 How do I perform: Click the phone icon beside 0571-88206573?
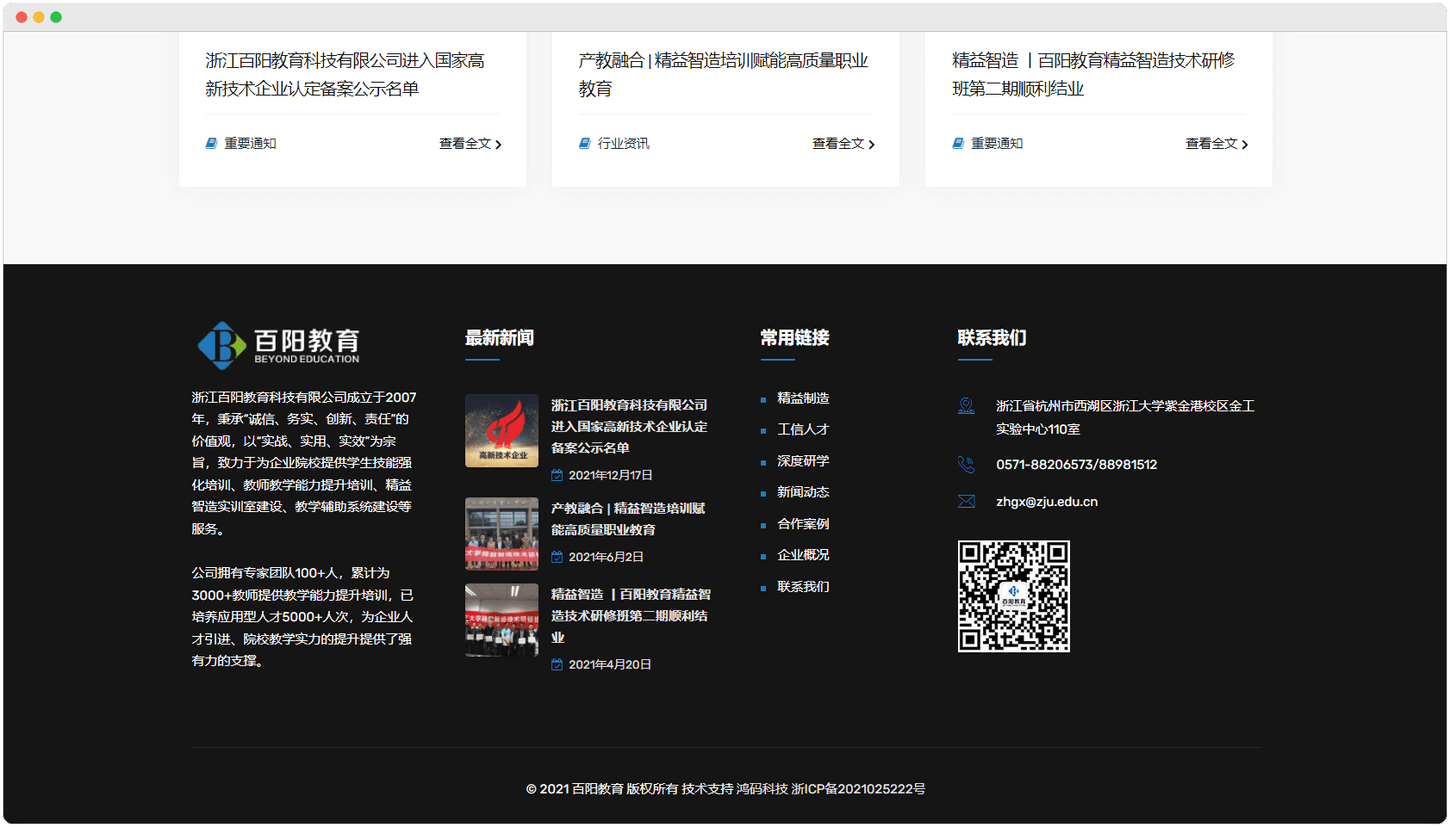click(966, 464)
